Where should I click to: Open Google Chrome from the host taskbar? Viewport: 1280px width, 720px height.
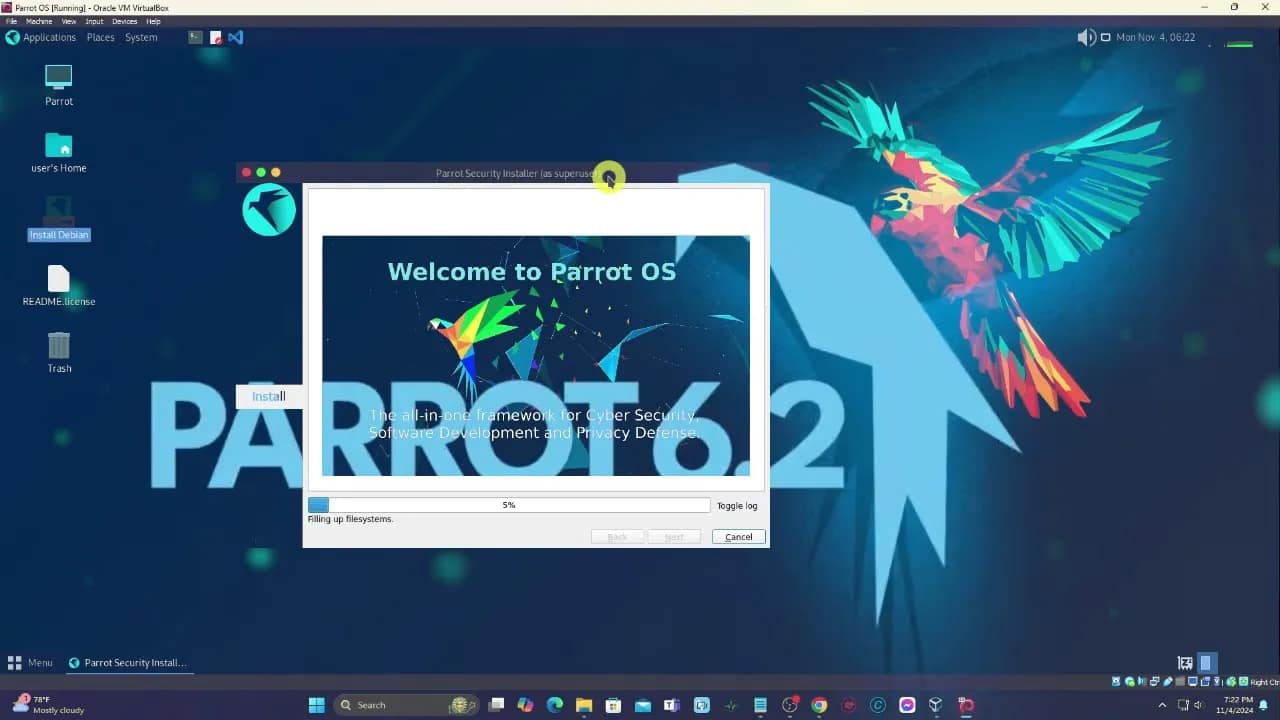tap(818, 705)
